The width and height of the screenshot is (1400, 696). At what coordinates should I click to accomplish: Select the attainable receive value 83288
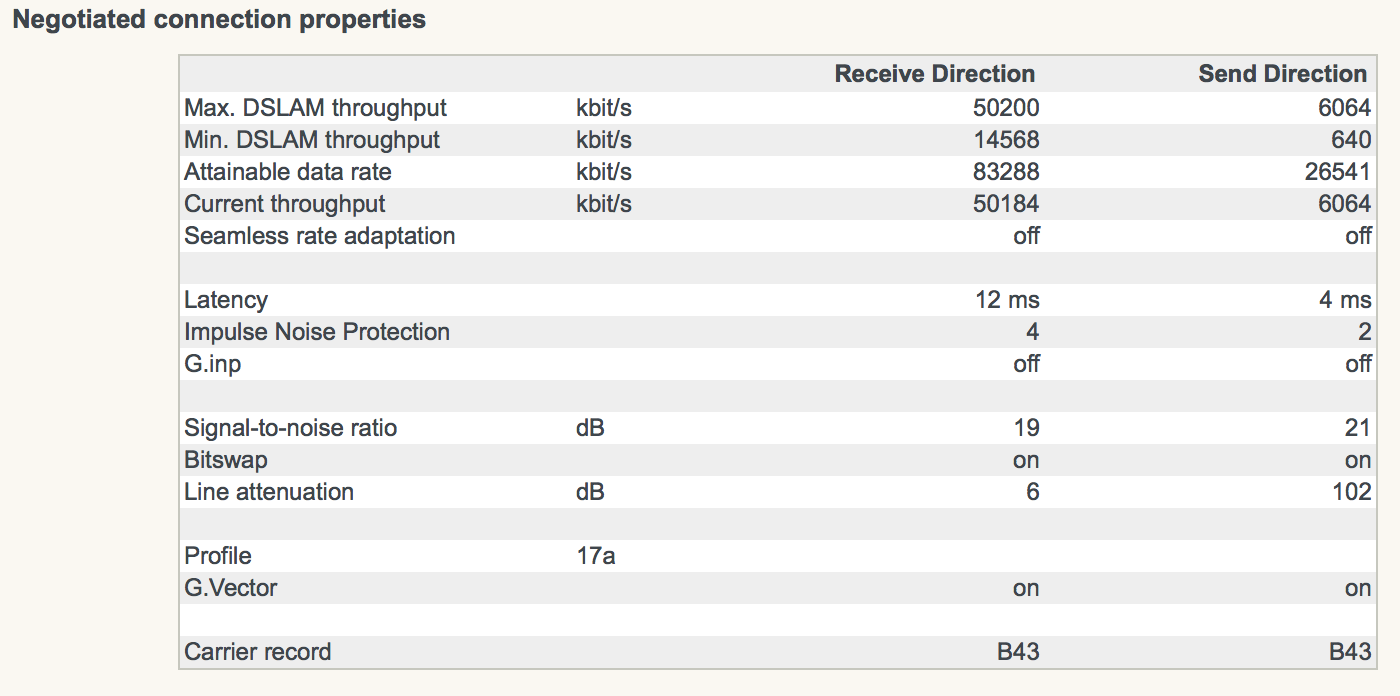point(1006,172)
